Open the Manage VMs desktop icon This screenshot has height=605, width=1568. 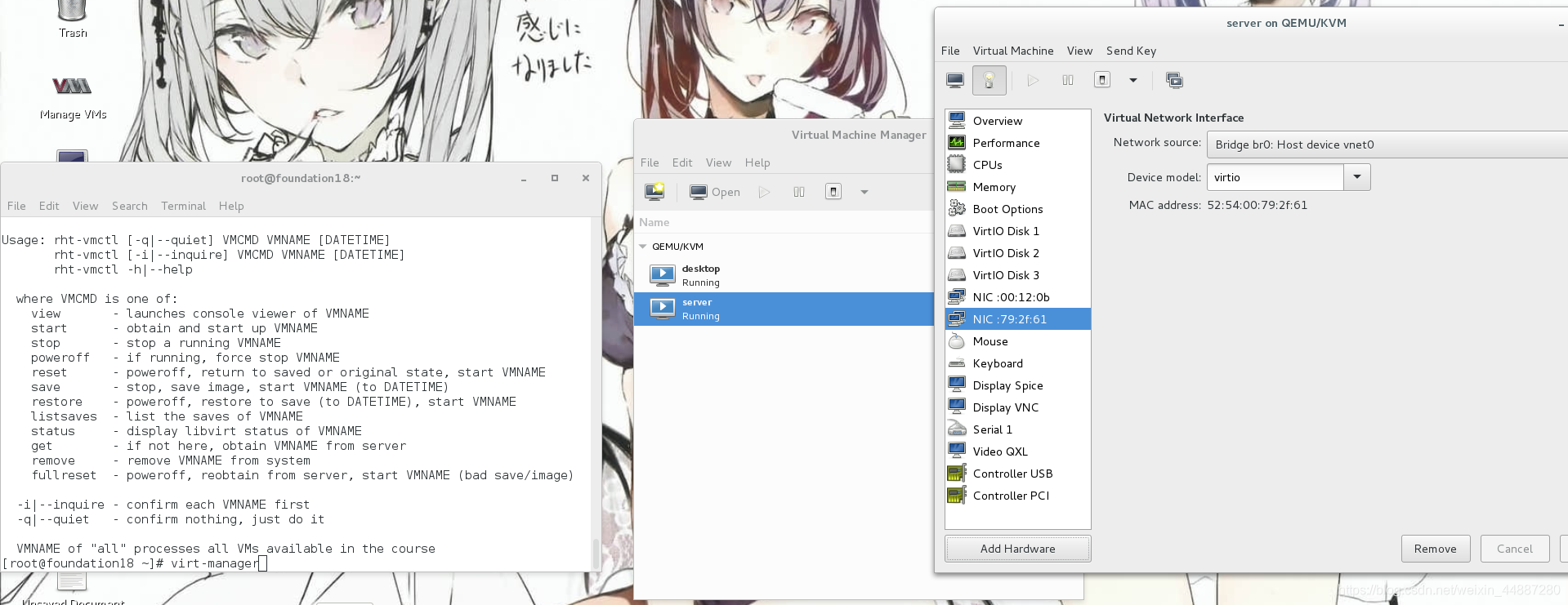pos(73,96)
